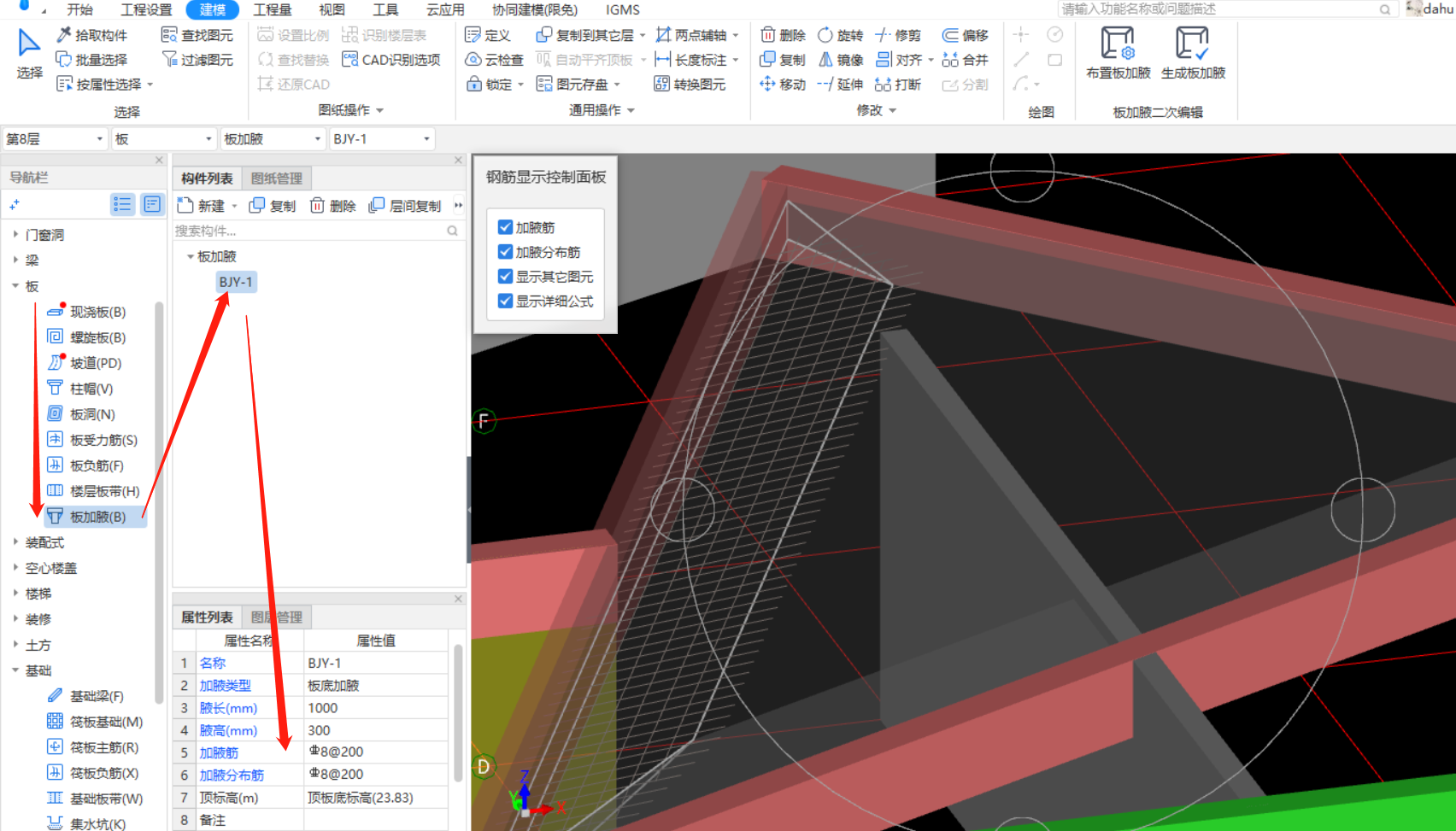Click 层间复制 copy between floors
The width and height of the screenshot is (1456, 831).
point(405,206)
